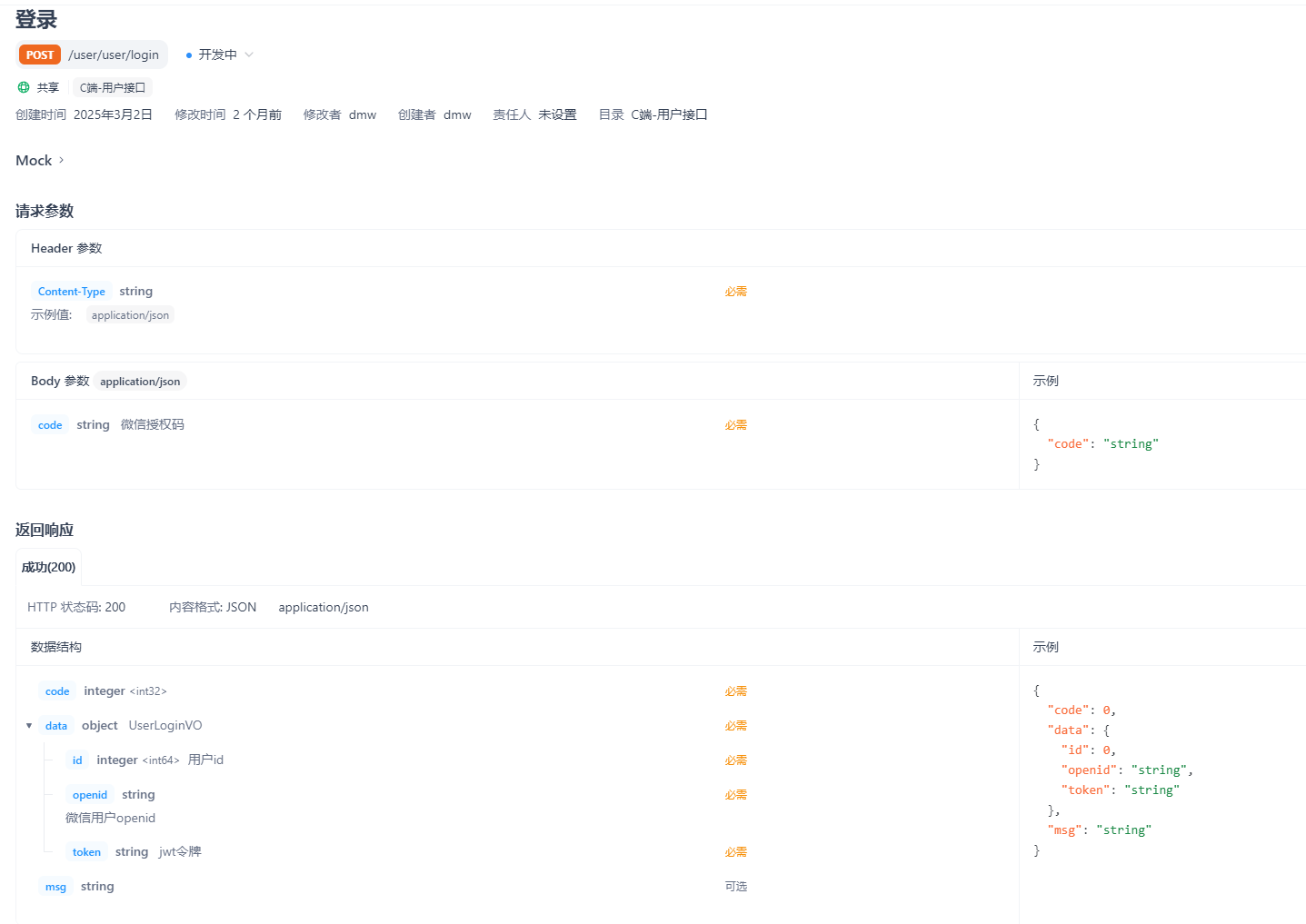Click the 微信用户openid description text
The height and width of the screenshot is (924, 1306).
[x=110, y=818]
